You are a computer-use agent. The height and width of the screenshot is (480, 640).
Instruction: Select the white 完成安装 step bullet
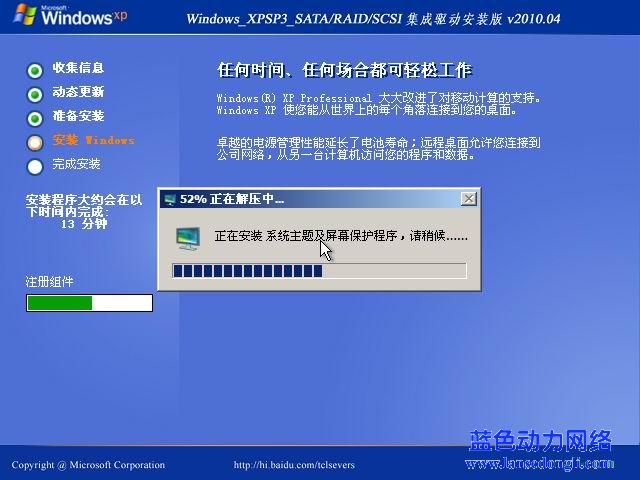(x=35, y=166)
